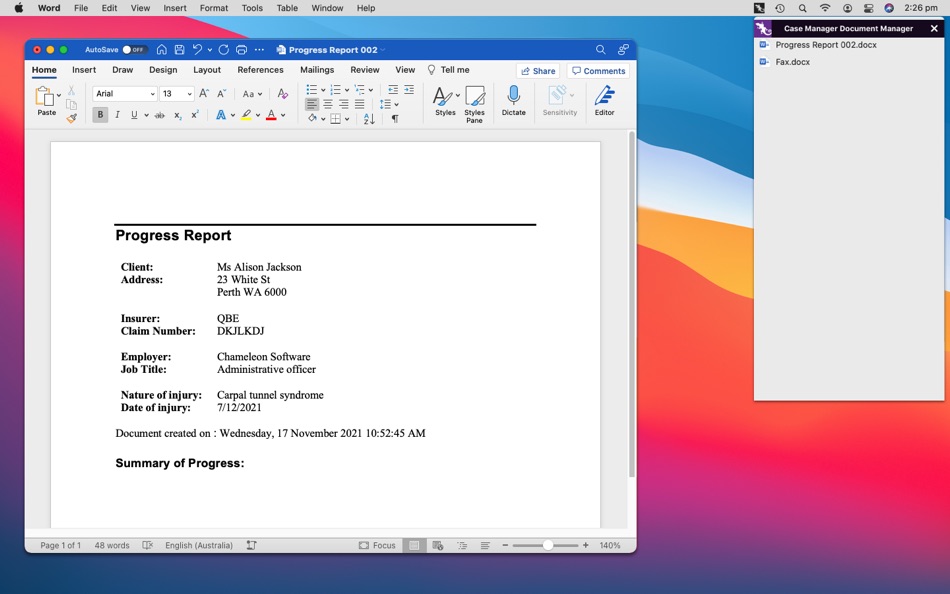Open Change Case Aa dropdown

pyautogui.click(x=252, y=94)
